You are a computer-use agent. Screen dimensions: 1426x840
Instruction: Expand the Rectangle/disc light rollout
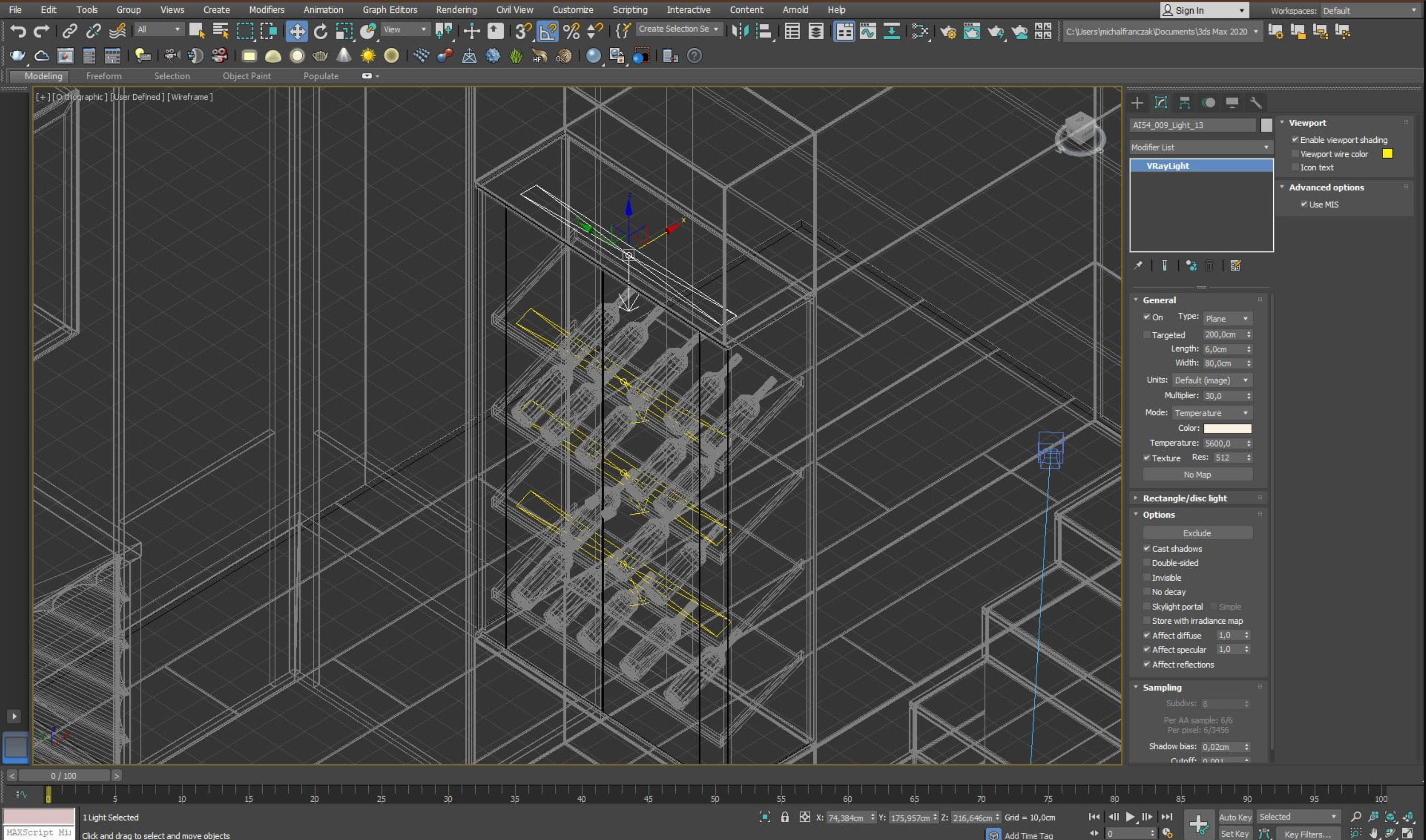pos(1184,498)
